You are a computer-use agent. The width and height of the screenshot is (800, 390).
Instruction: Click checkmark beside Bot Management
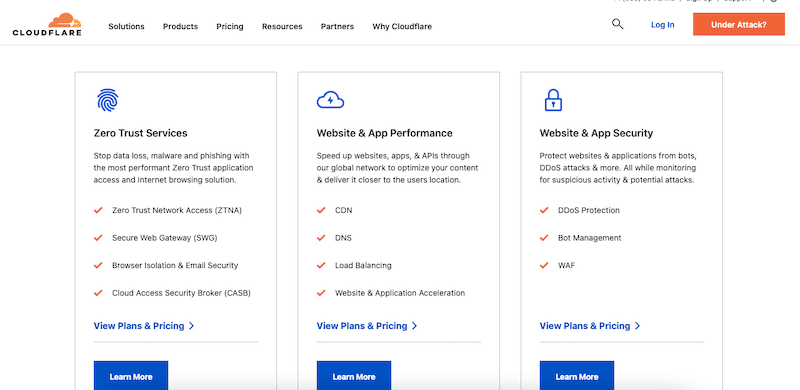point(544,237)
